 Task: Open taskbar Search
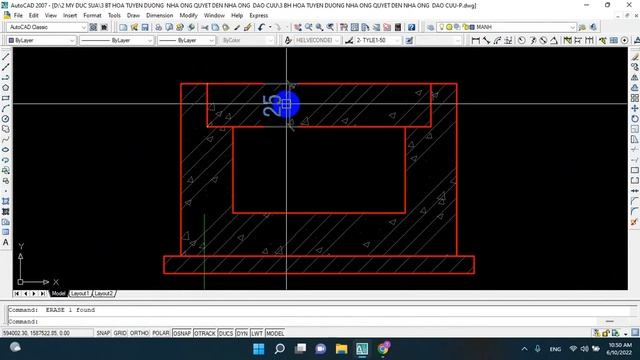click(280, 349)
